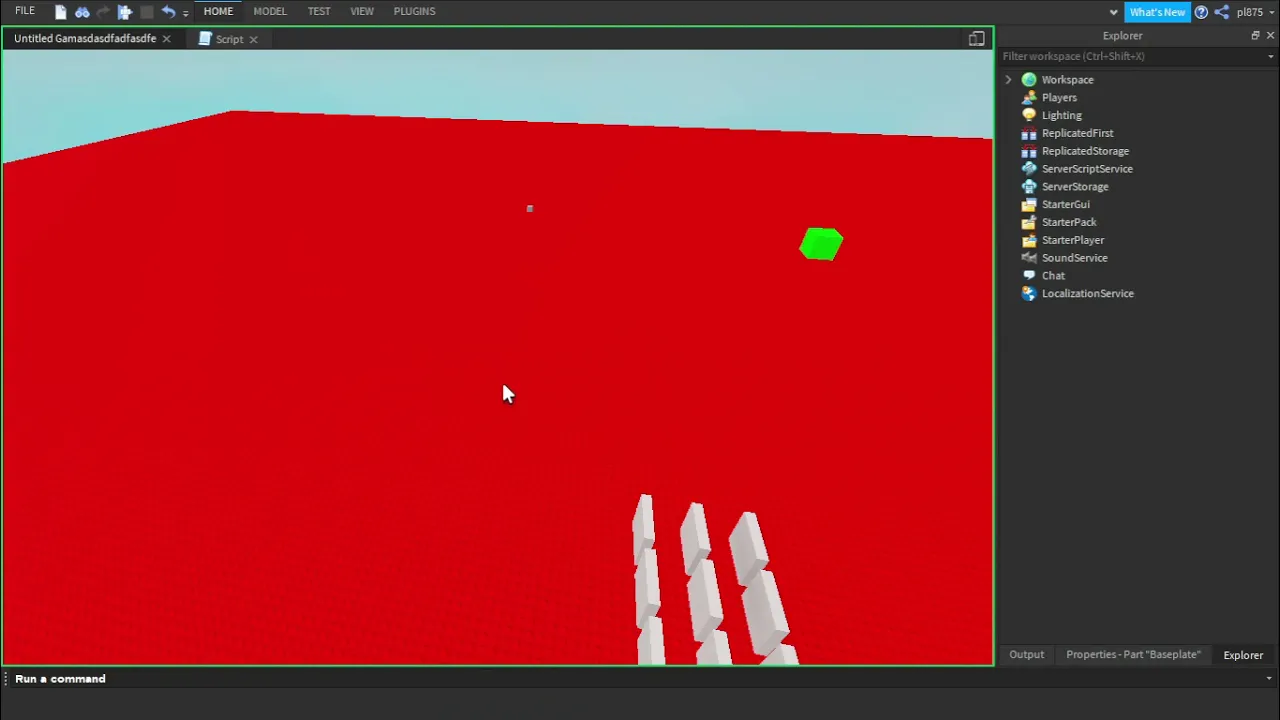
Task: Switch to the VIEW ribbon tab
Action: point(362,11)
